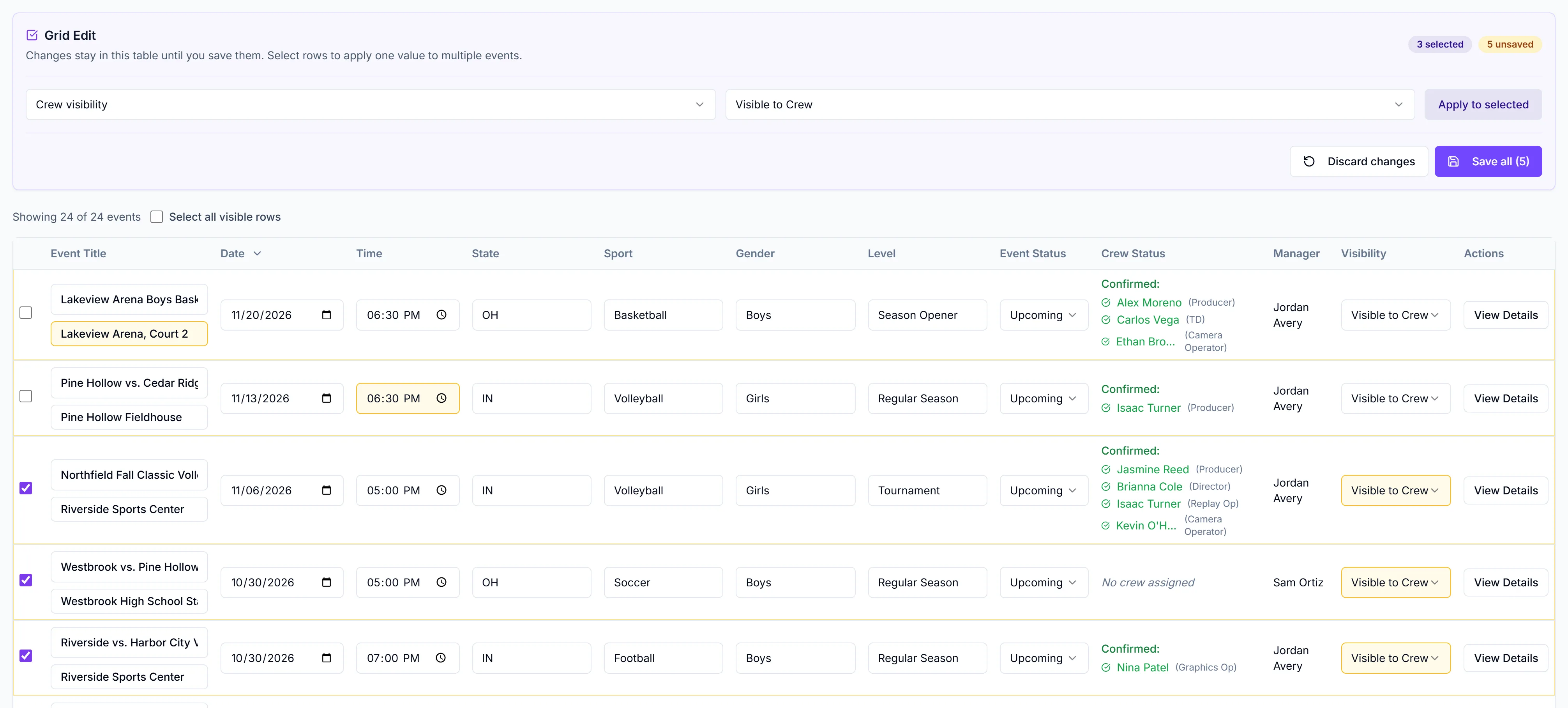
Task: Click clock icon in Pine Hollow vs. Cedar row
Action: tap(441, 398)
